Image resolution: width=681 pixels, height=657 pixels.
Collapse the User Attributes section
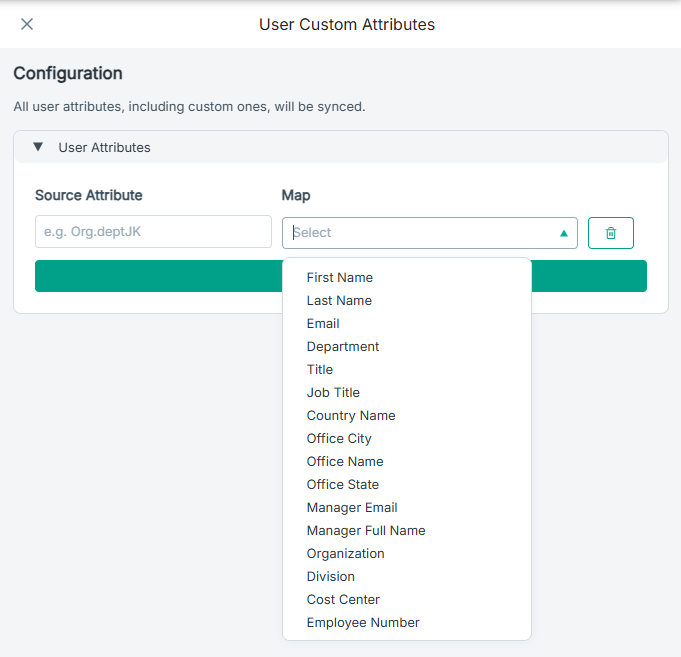(38, 147)
